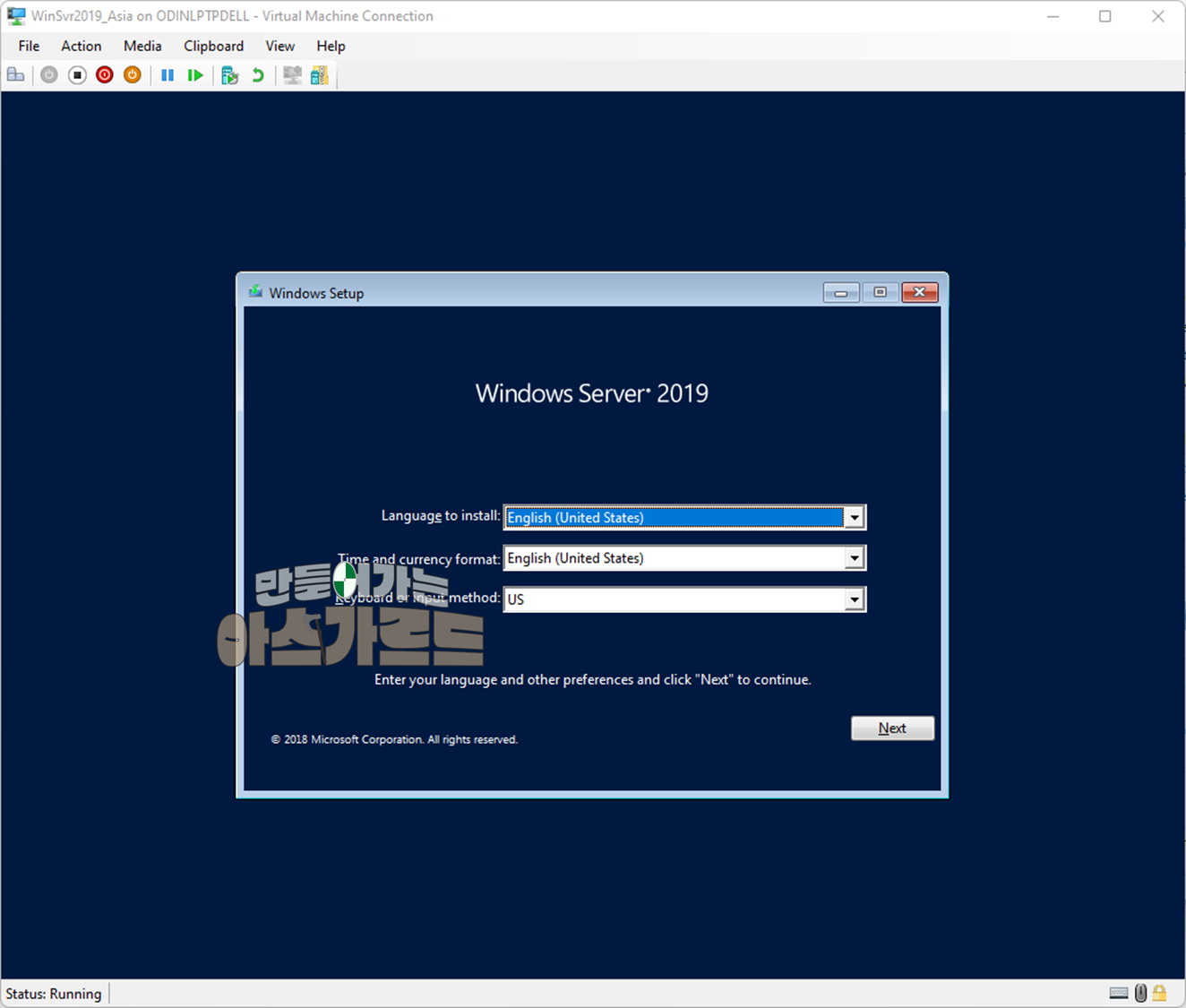The width and height of the screenshot is (1186, 1008).
Task: Open the File menu
Action: click(x=29, y=46)
